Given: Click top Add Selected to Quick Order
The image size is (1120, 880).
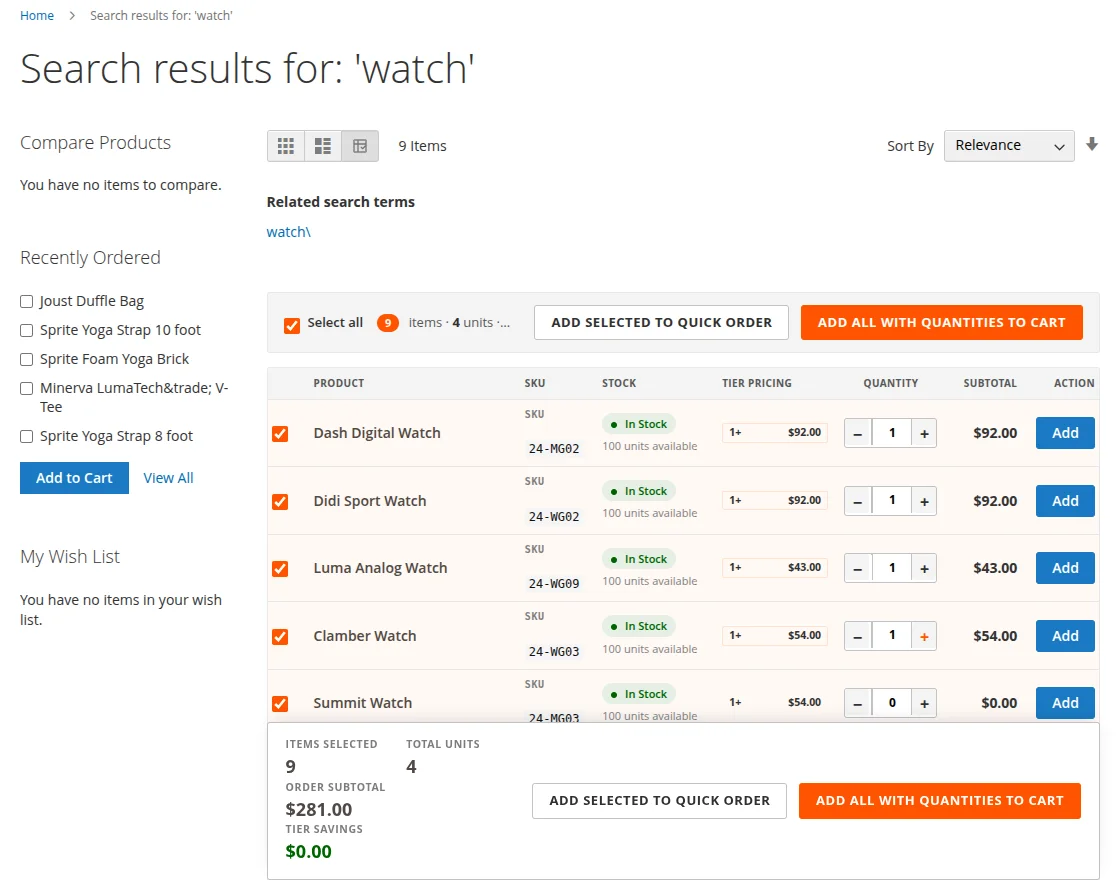Looking at the screenshot, I should [x=661, y=322].
